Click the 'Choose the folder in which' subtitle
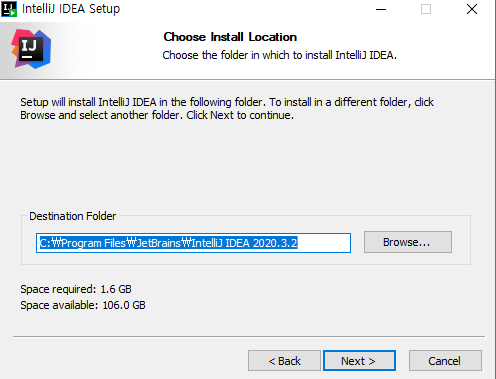The width and height of the screenshot is (496, 379). coord(279,55)
